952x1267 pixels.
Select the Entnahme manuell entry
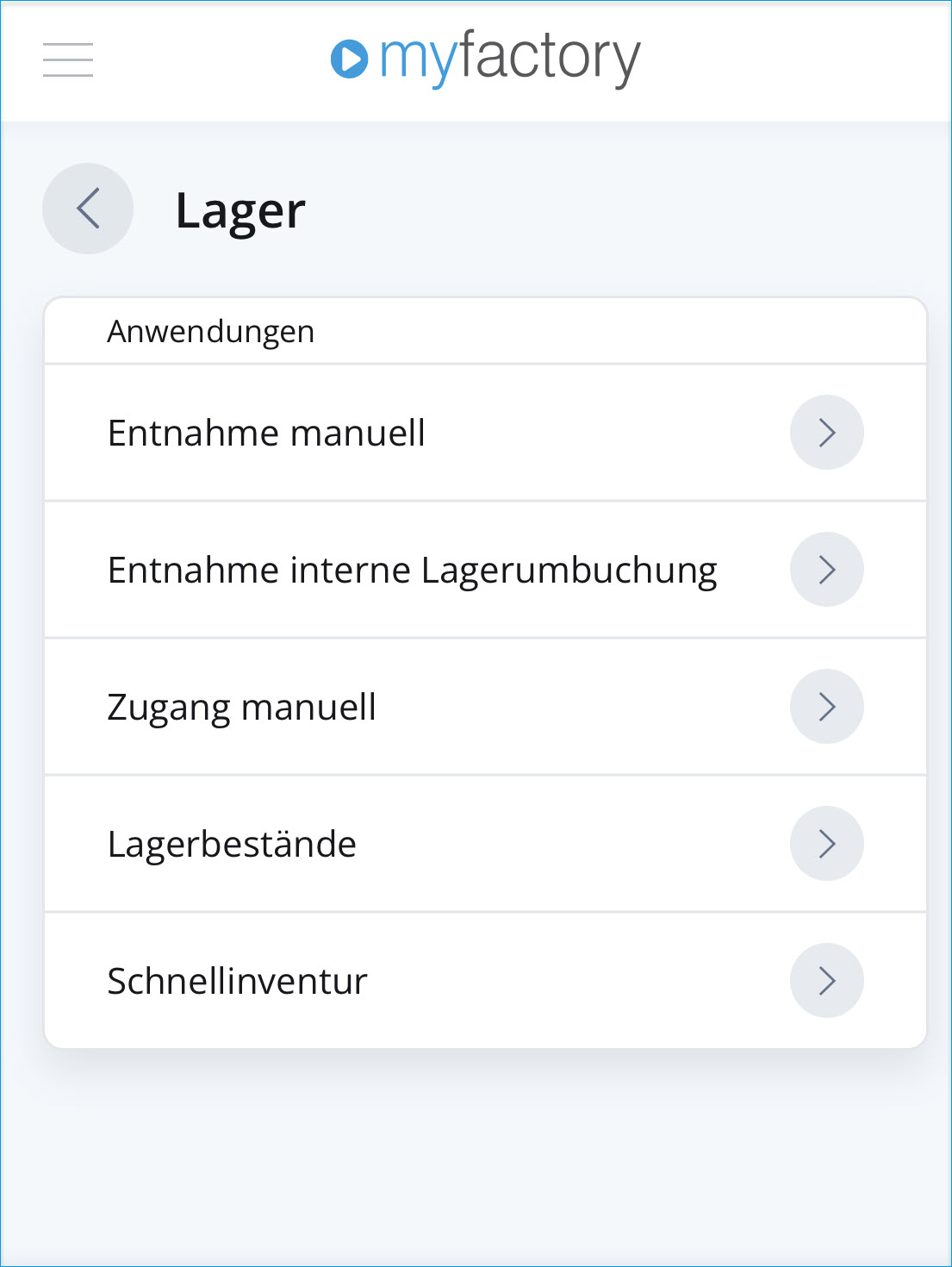(x=266, y=433)
